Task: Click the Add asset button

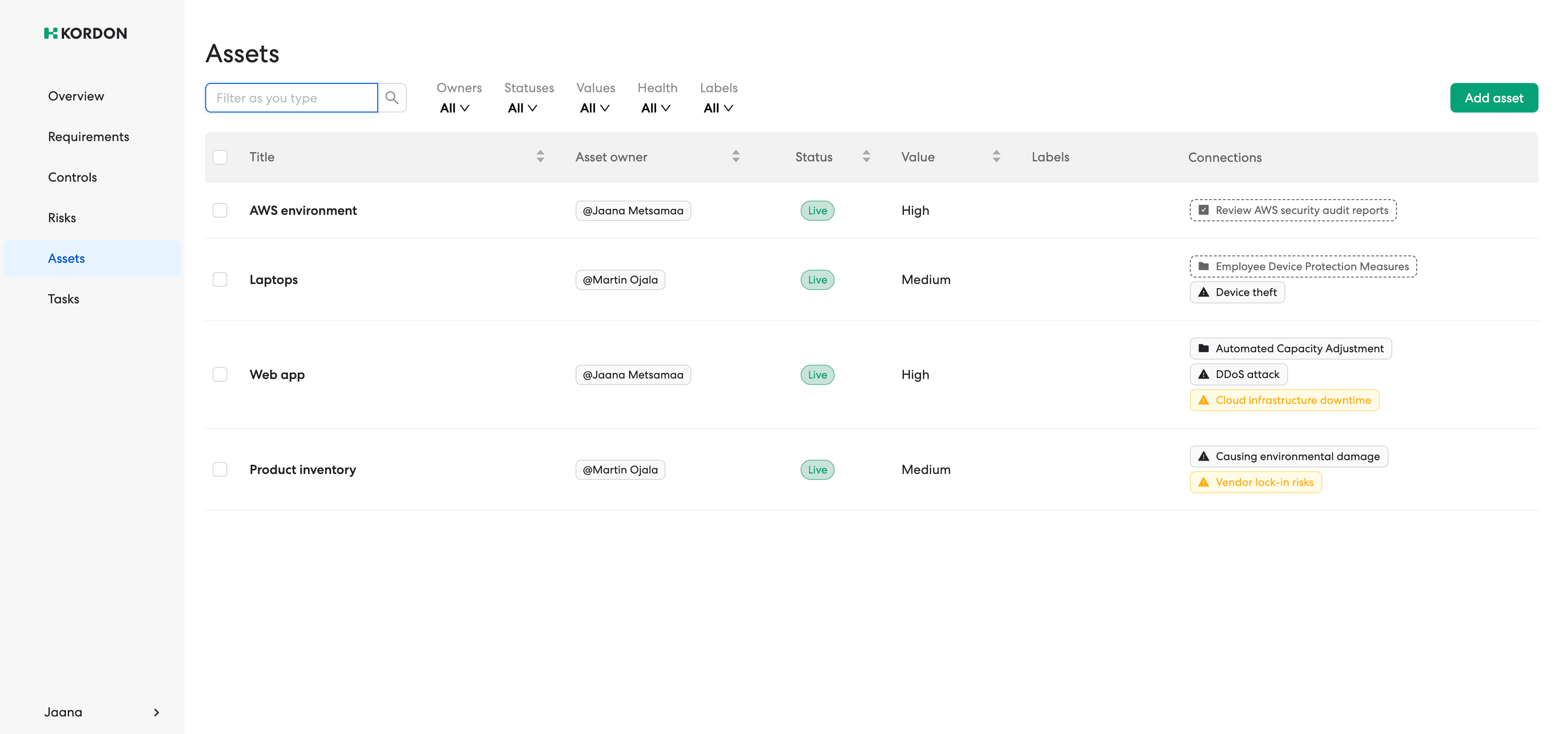Action: [x=1493, y=98]
